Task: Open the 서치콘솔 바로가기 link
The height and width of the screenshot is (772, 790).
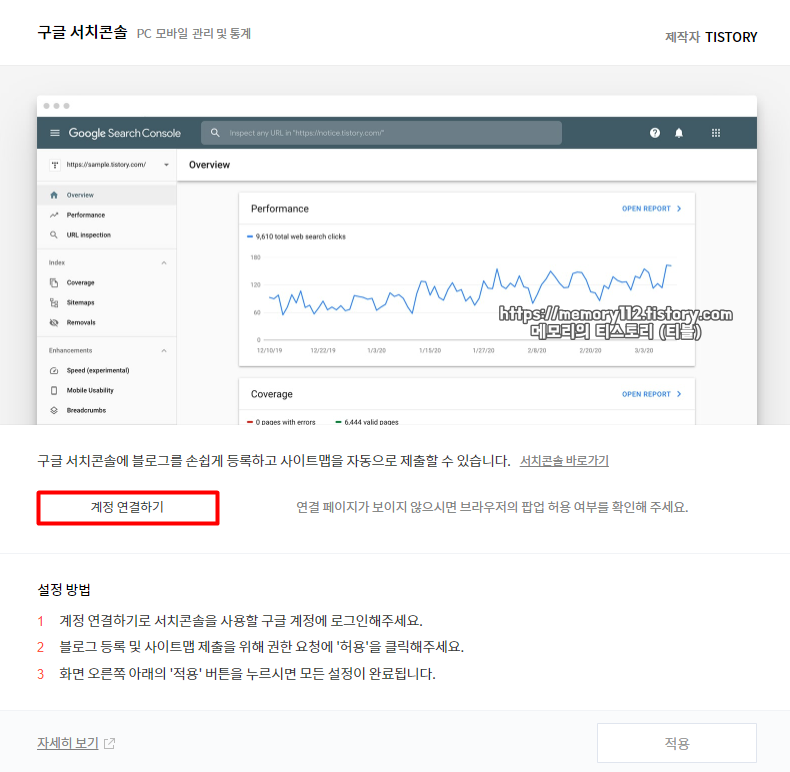Action: click(564, 461)
